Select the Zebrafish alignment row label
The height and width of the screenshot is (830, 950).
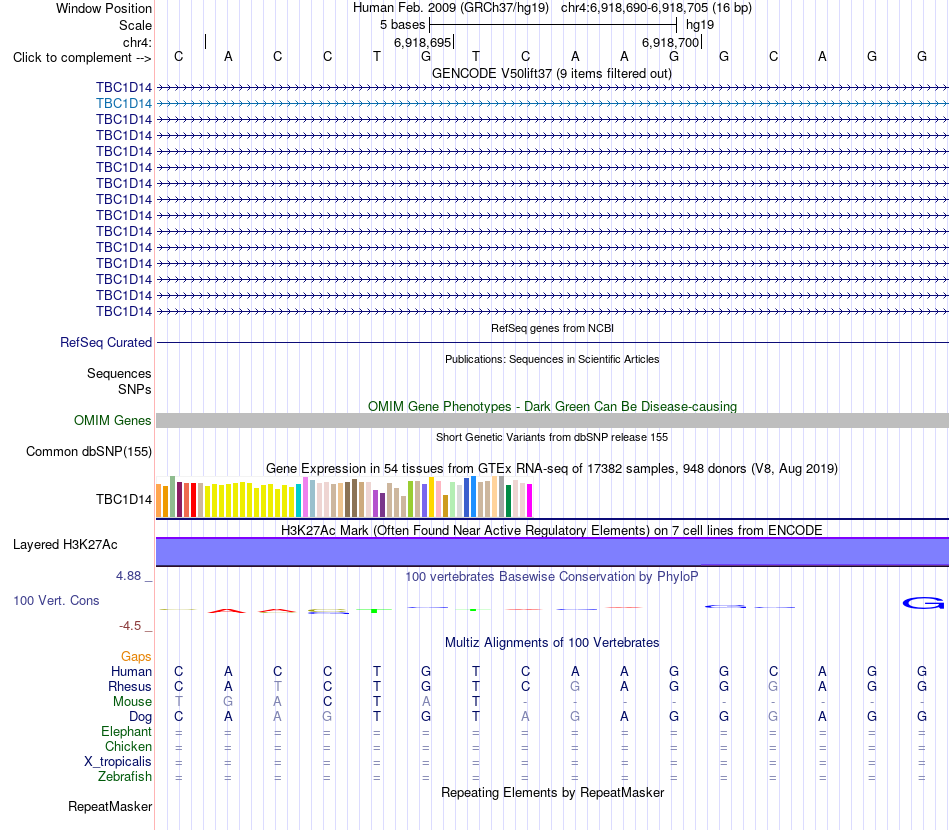125,776
